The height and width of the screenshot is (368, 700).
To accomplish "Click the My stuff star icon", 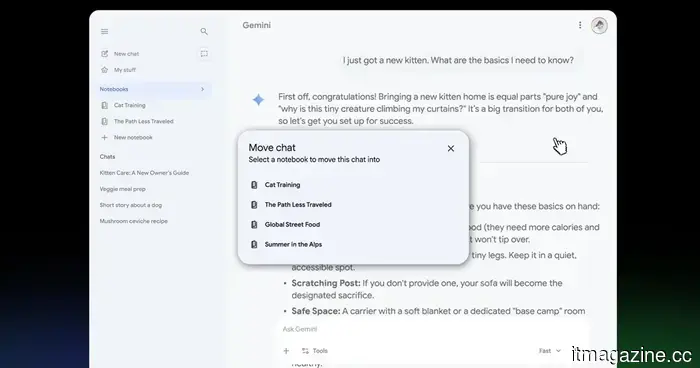I will [x=104, y=70].
